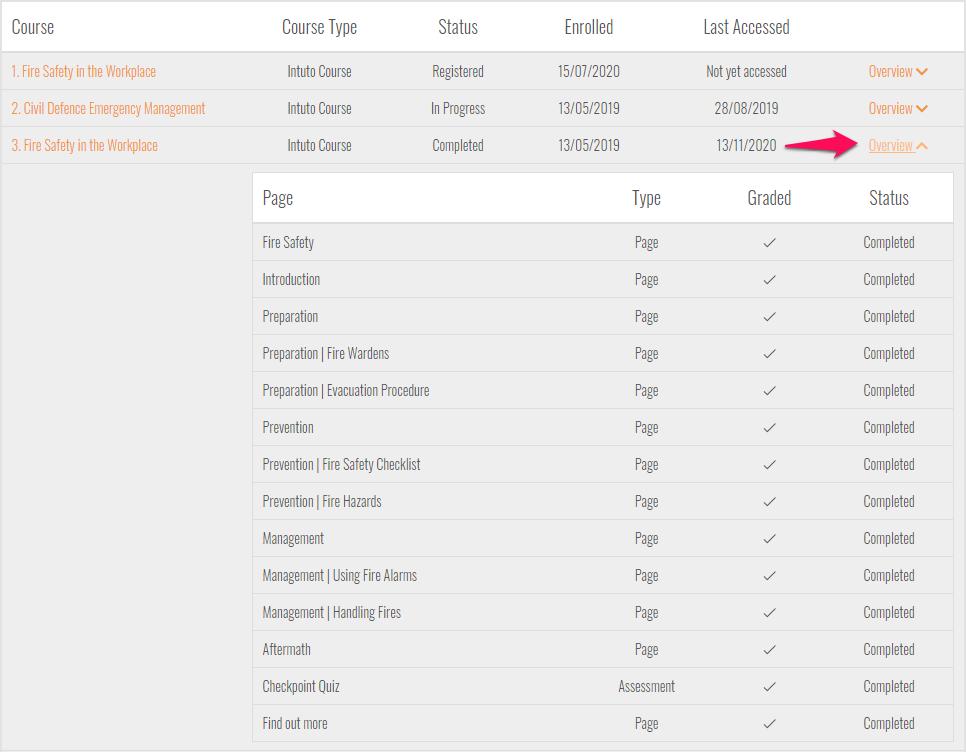Expand Overview for Civil Defence Emergency Management
This screenshot has width=966, height=752.
coord(897,109)
